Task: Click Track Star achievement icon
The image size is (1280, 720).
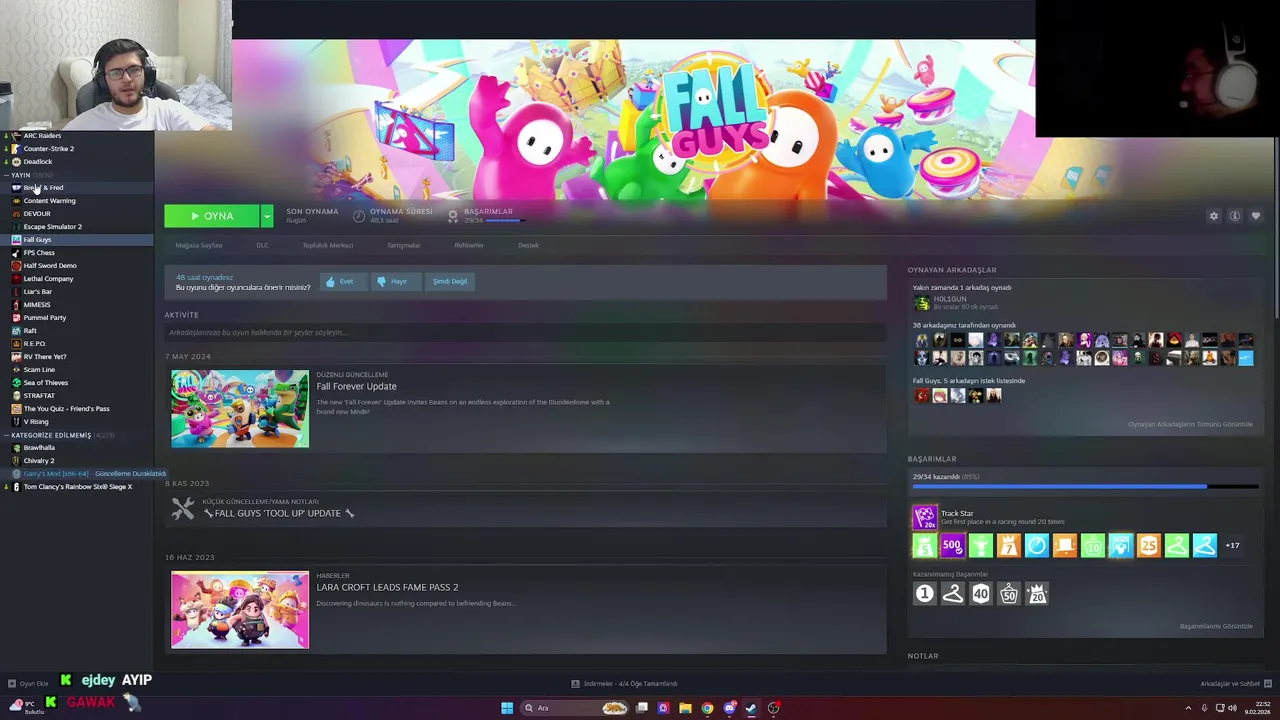Action: (x=925, y=517)
